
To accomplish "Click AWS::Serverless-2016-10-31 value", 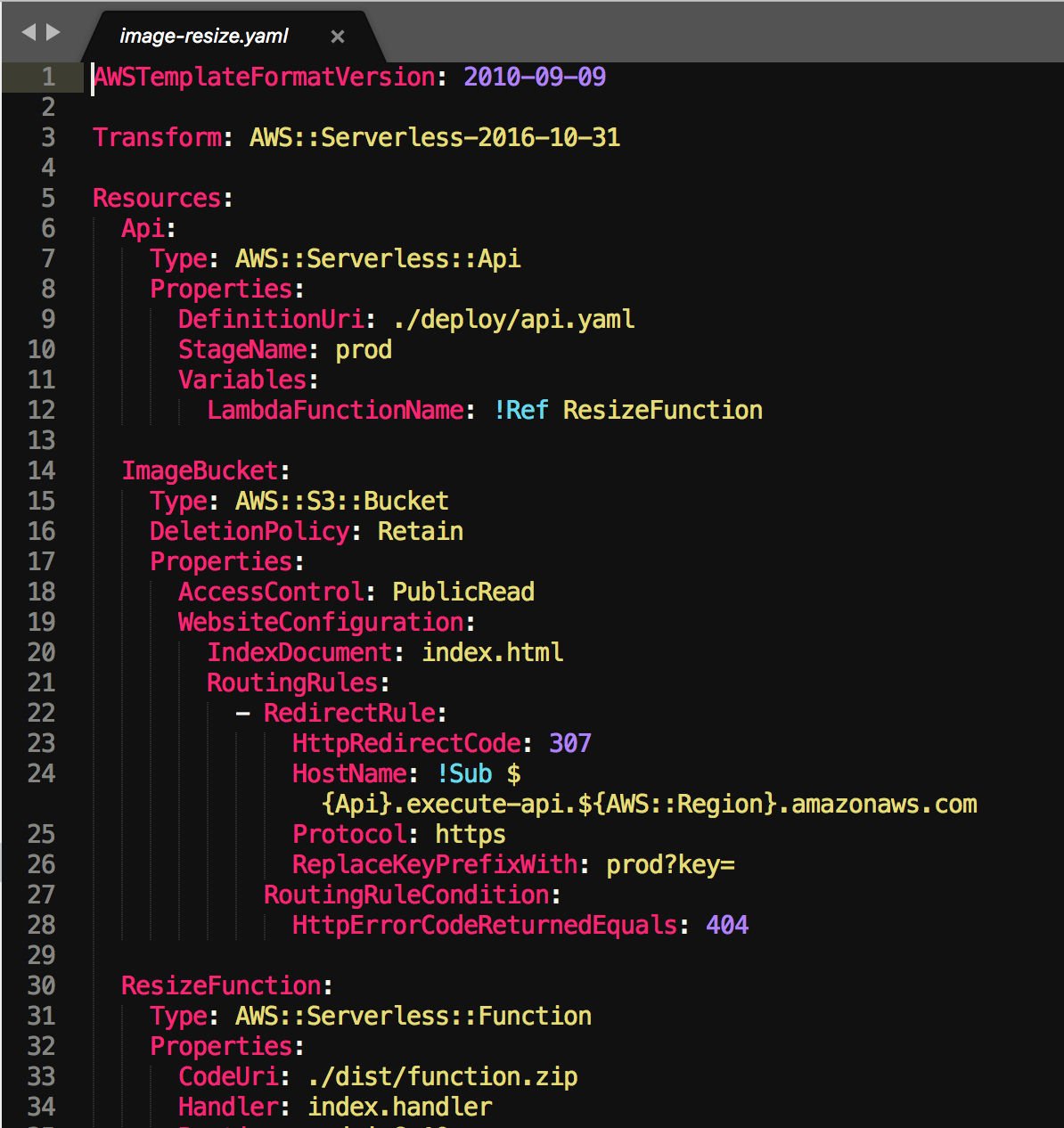I will coord(435,137).
